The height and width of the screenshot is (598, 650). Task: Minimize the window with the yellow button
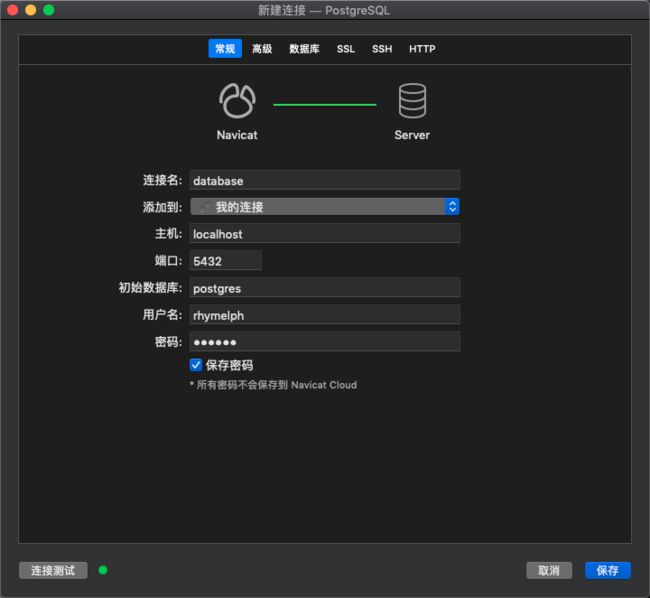click(31, 10)
